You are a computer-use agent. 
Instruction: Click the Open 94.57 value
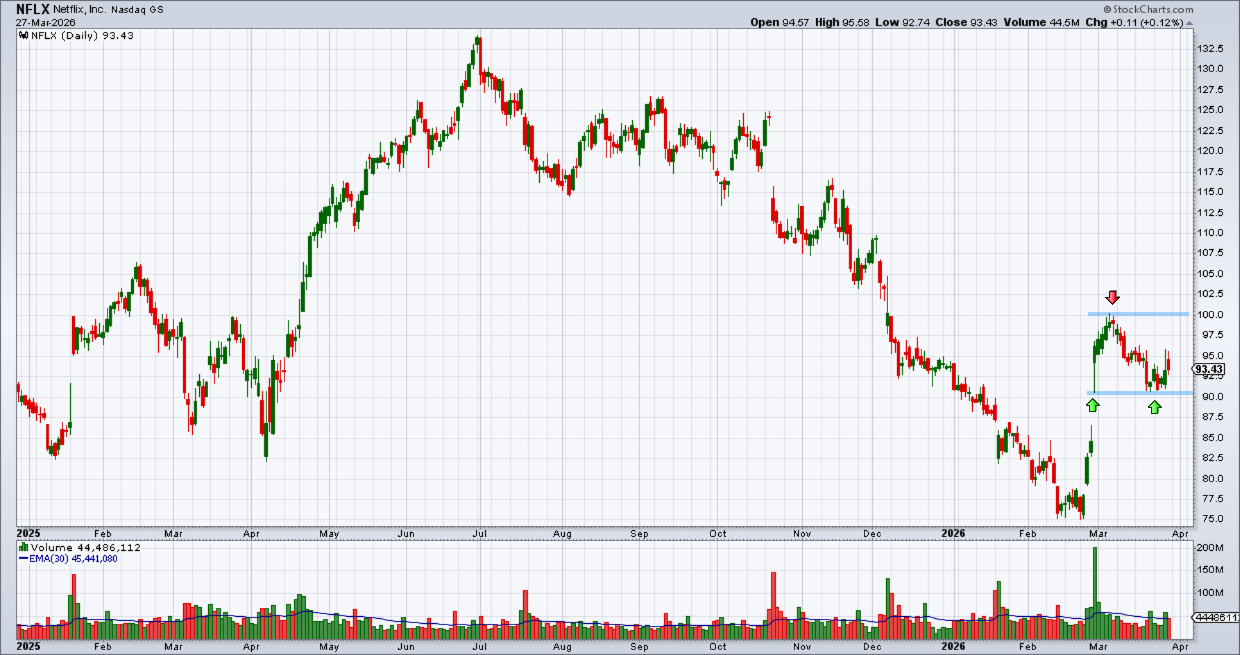778,22
